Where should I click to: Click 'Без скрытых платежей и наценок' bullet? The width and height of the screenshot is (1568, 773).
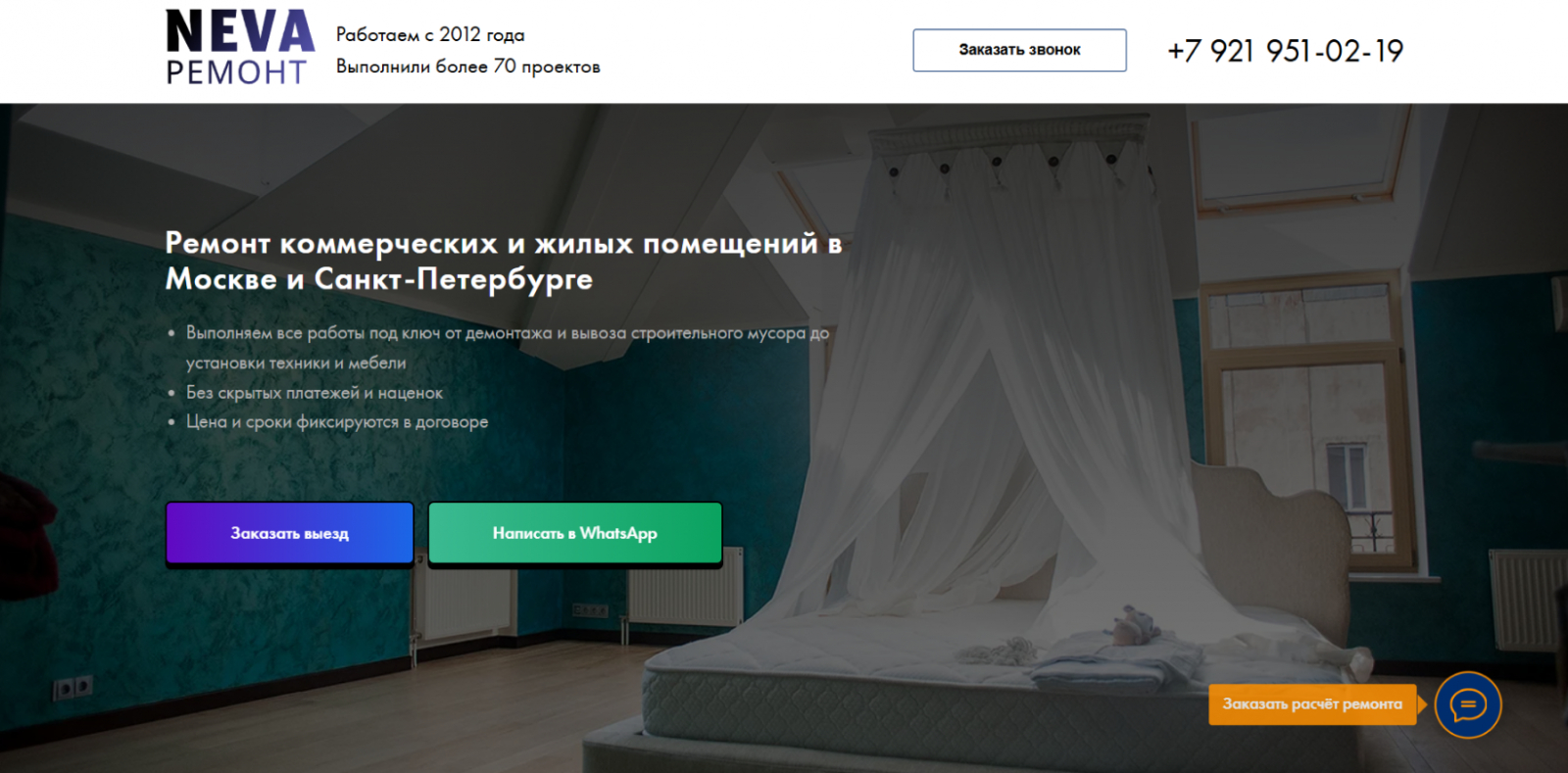(315, 393)
